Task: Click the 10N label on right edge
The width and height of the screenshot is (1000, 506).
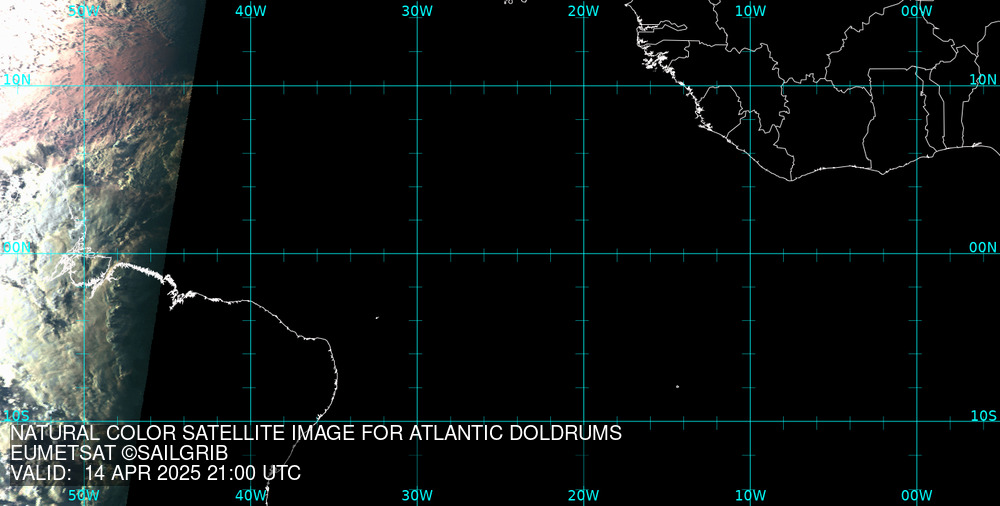Action: coord(983,80)
